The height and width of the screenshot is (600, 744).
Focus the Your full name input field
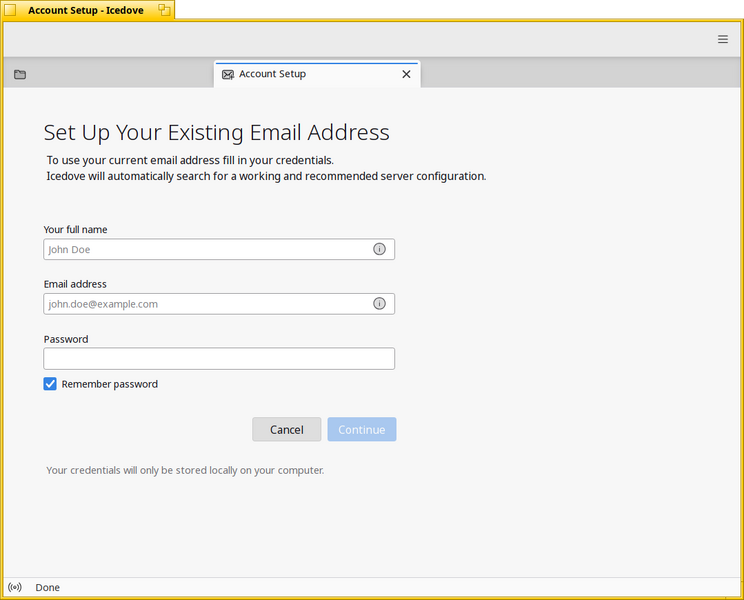[x=219, y=249]
